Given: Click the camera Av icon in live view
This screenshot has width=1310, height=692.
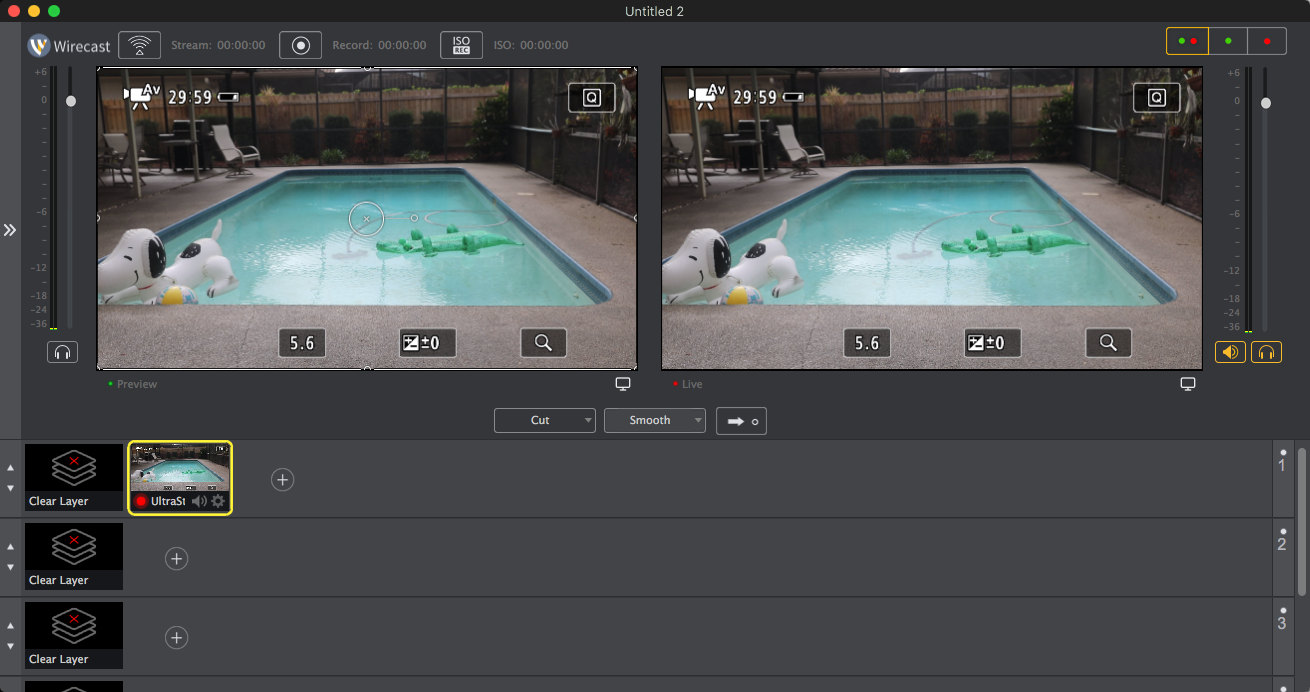Looking at the screenshot, I should coord(707,95).
